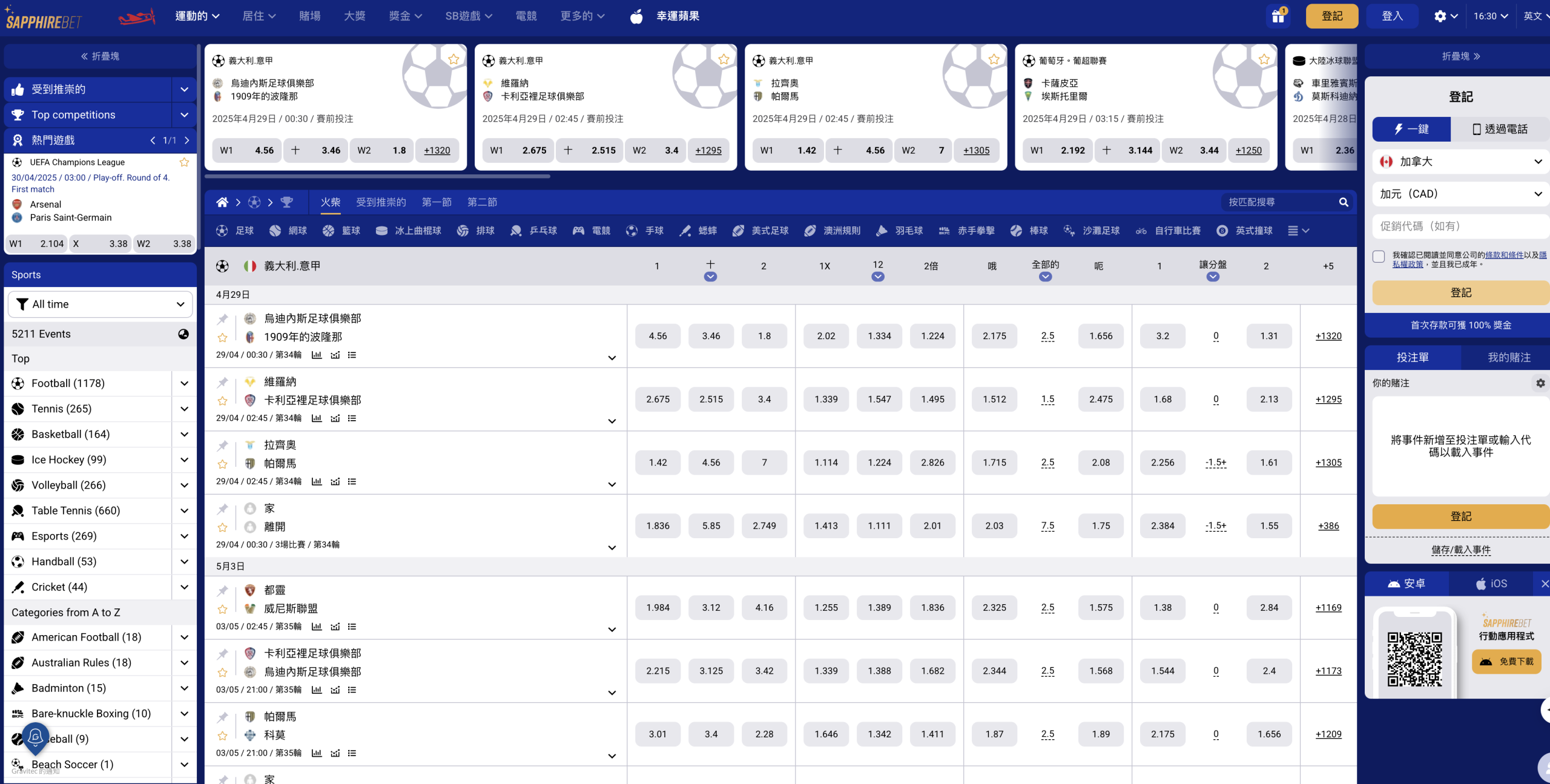Open the CAD currency dropdown

click(x=1460, y=194)
